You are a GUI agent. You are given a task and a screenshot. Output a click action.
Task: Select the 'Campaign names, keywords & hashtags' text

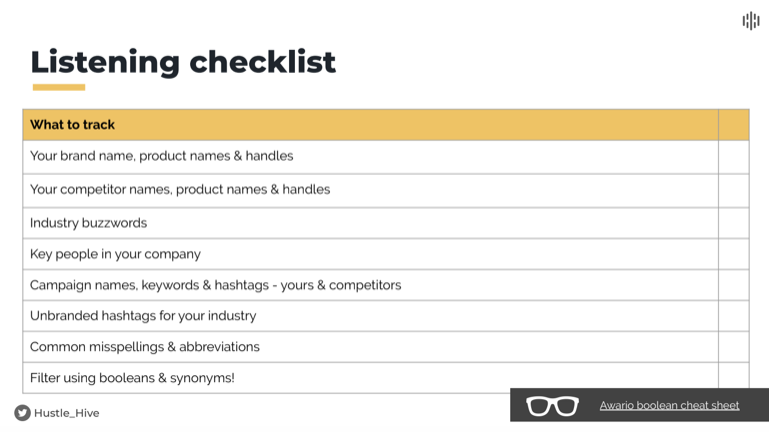click(215, 285)
